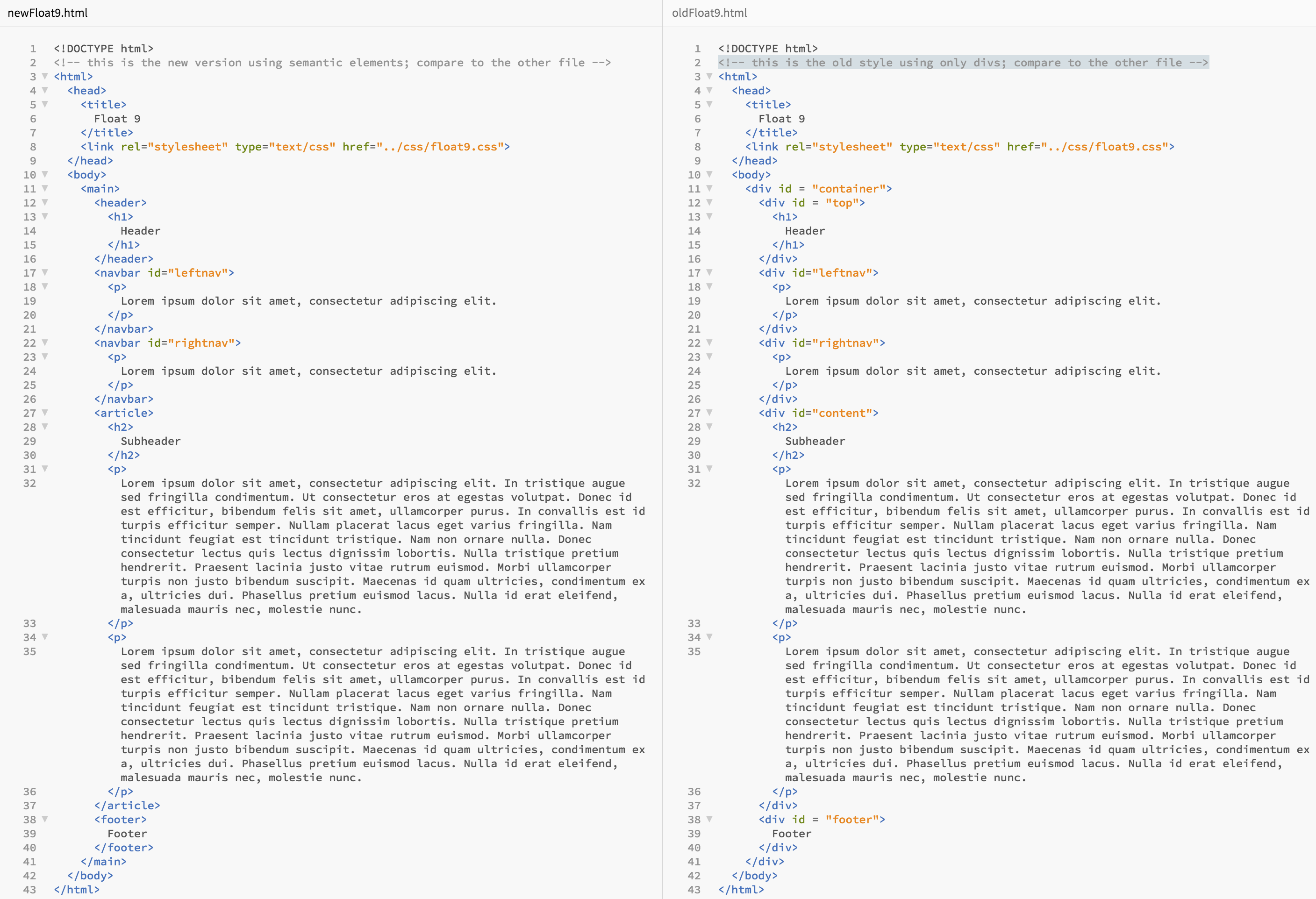
Task: Collapse the footer element fold arrow
Action: click(45, 819)
